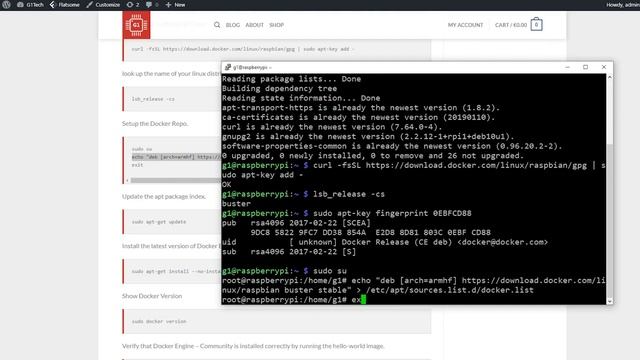The width and height of the screenshot is (640, 360).
Task: Click the 'sudo apt-get install' code block
Action: point(172,271)
